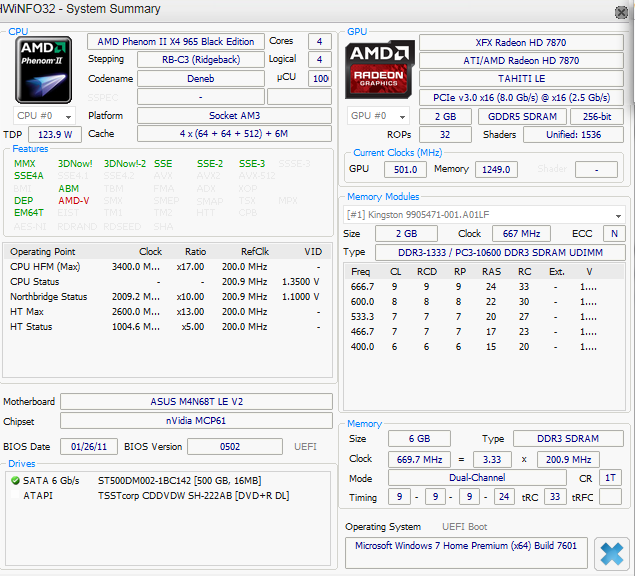Click the Cores count field

[320, 42]
